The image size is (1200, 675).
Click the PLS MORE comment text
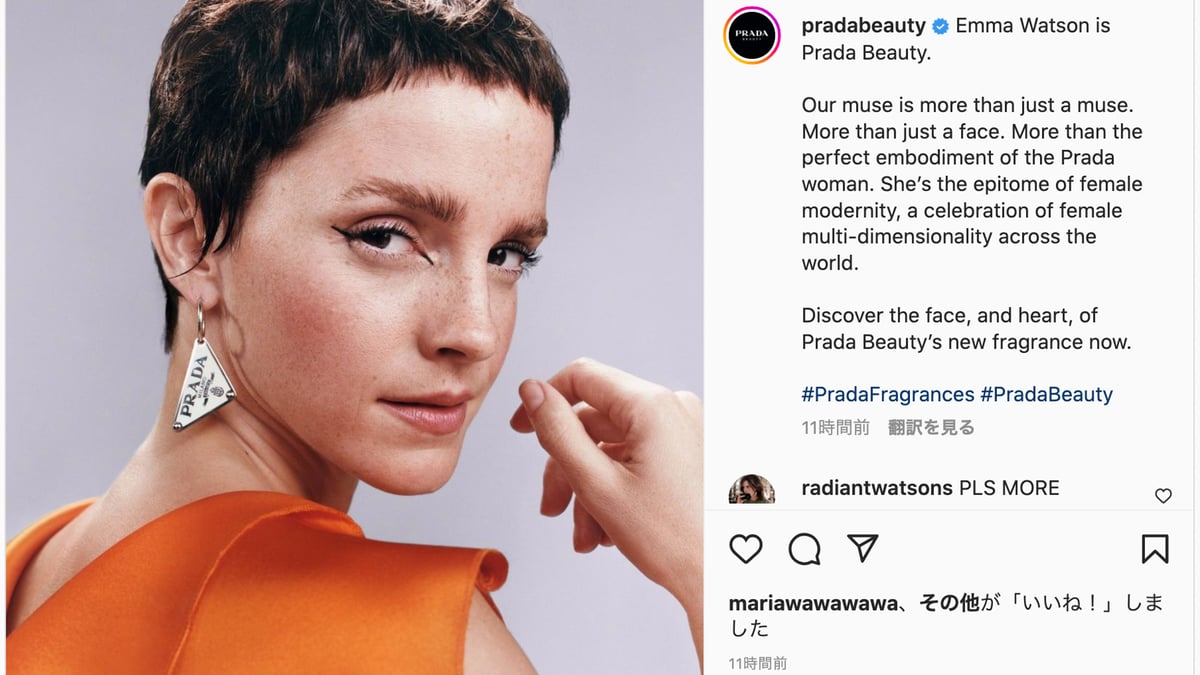1009,488
